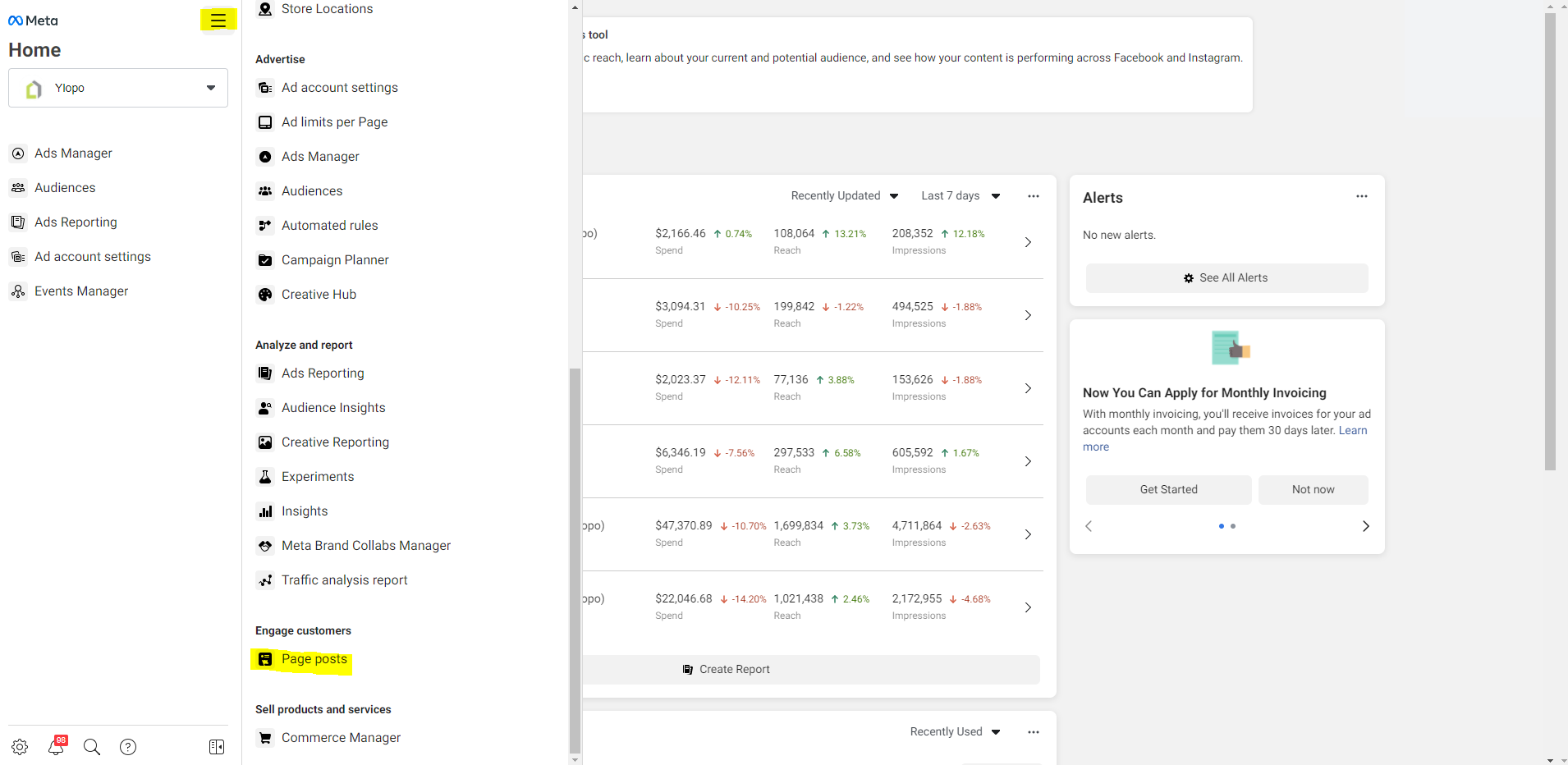1568x765 pixels.
Task: Open Campaign Planner from Advertise menu
Action: [x=334, y=260]
